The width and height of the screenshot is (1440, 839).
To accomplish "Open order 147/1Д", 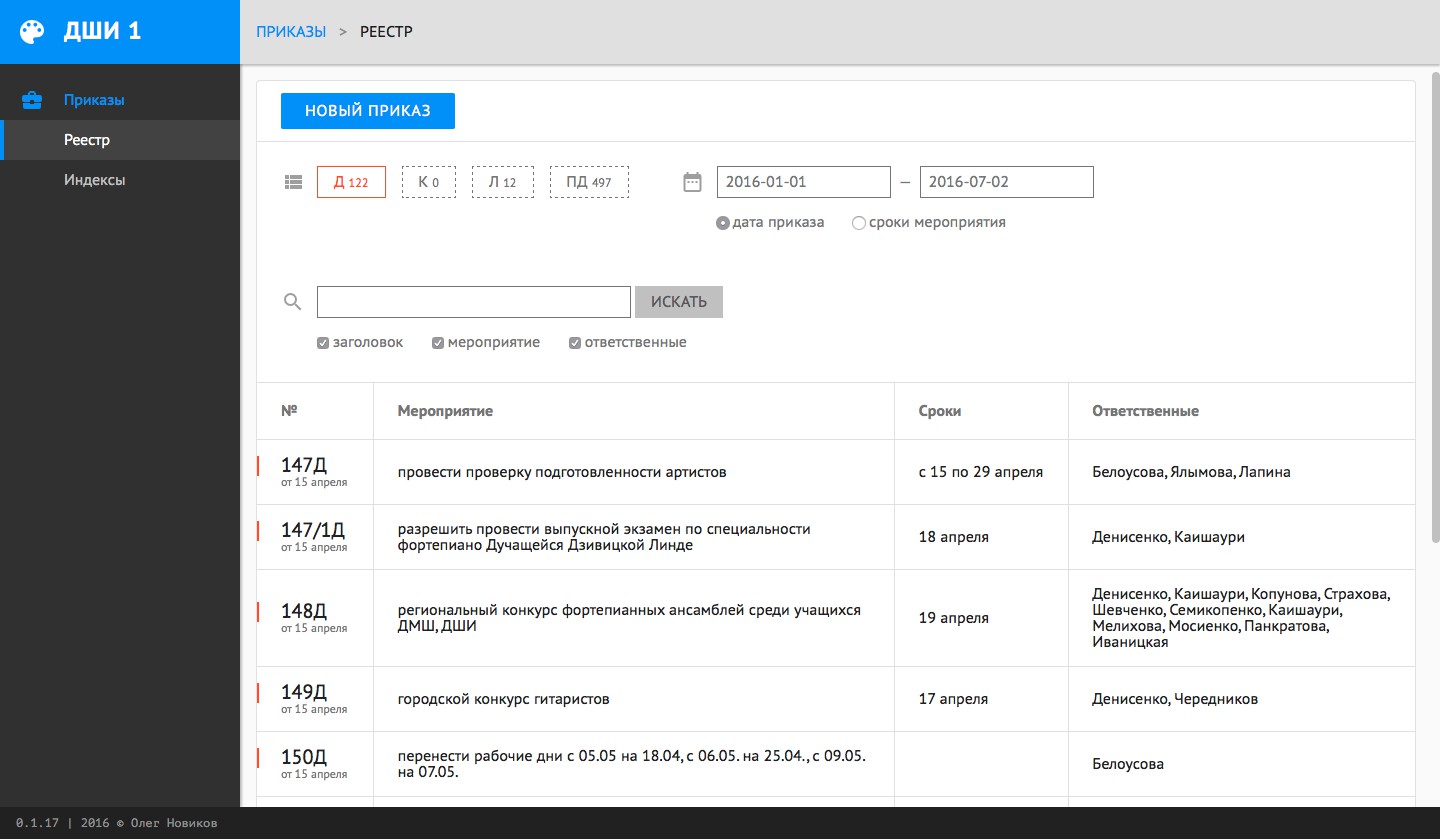I will 313,530.
